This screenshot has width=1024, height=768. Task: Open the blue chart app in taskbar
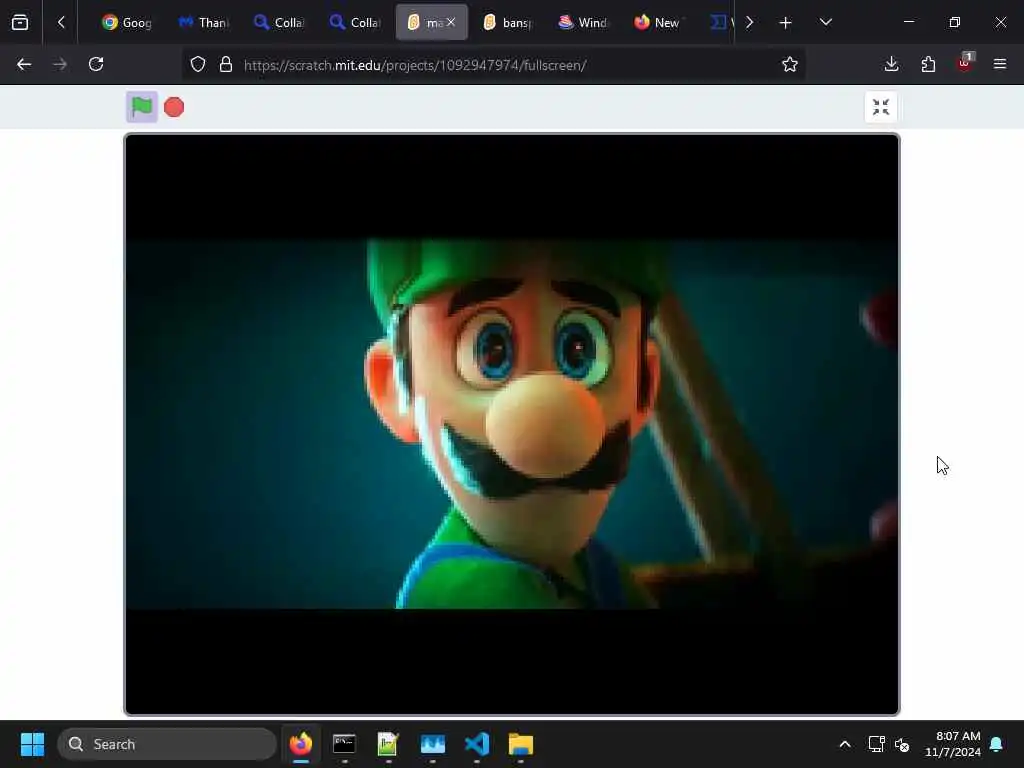pyautogui.click(x=432, y=744)
